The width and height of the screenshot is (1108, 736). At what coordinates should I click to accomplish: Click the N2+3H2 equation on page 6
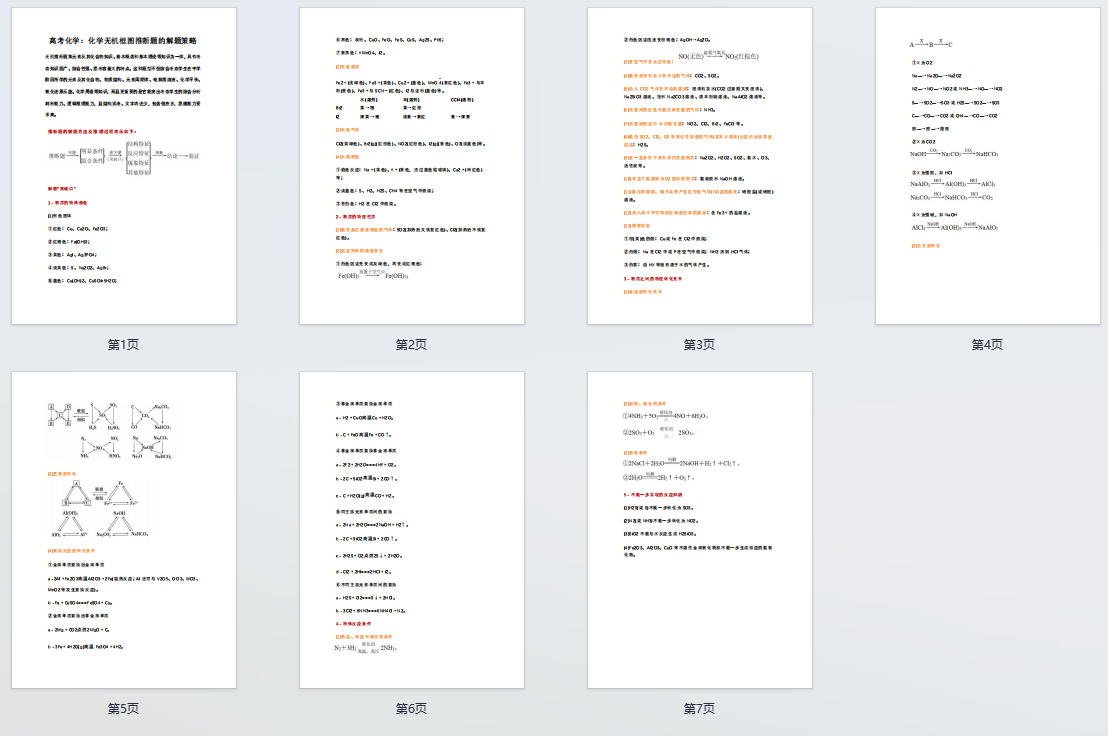pos(366,648)
